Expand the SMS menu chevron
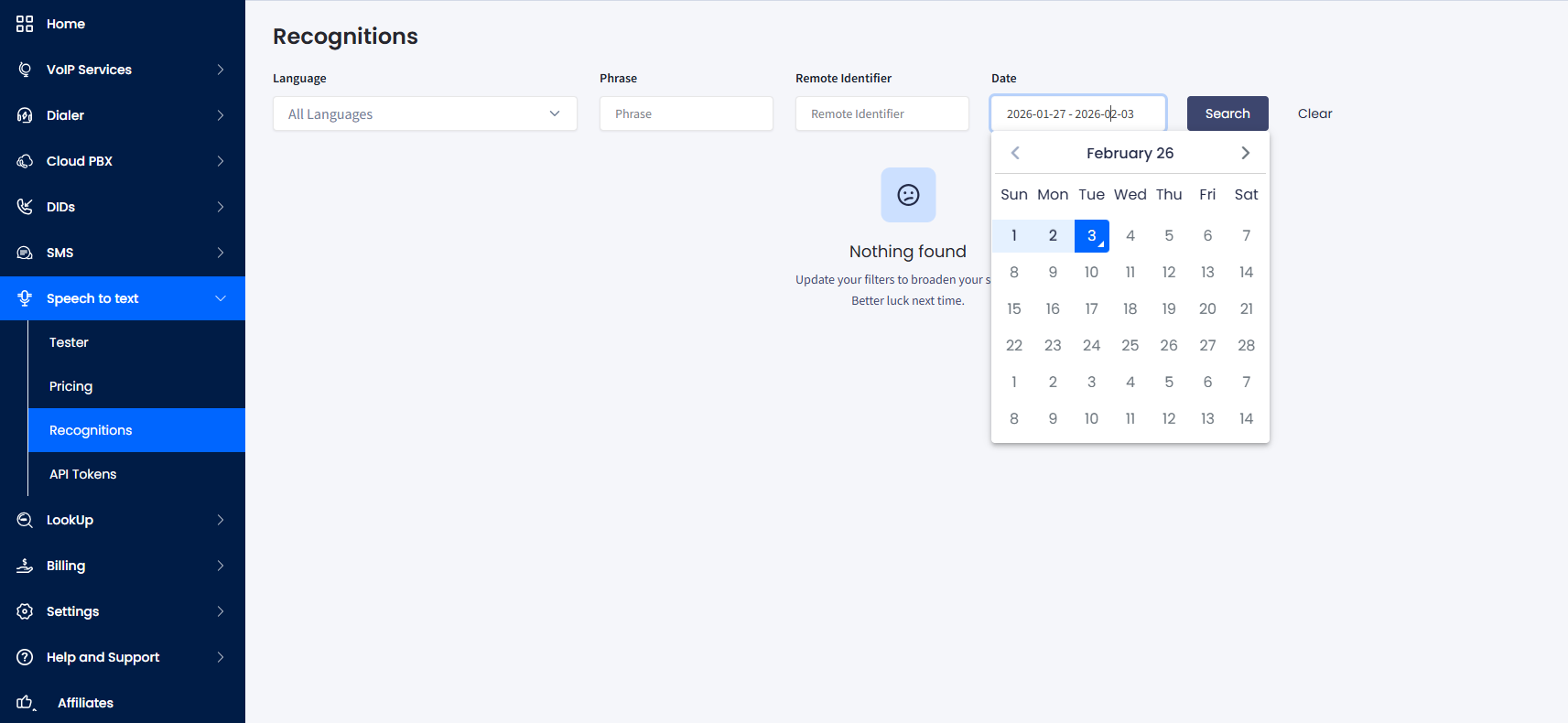This screenshot has width=1568, height=723. click(x=221, y=253)
